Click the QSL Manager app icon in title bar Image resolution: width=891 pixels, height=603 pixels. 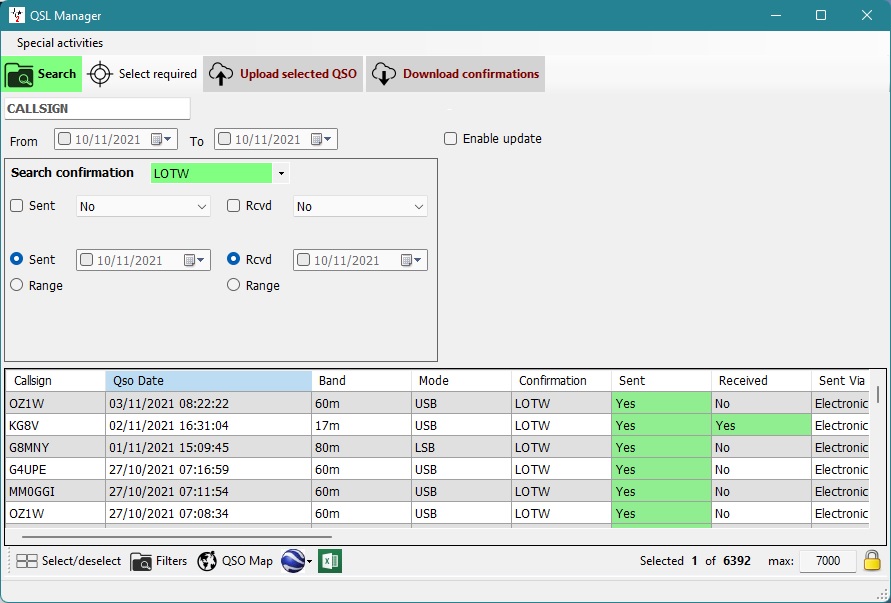click(x=16, y=15)
